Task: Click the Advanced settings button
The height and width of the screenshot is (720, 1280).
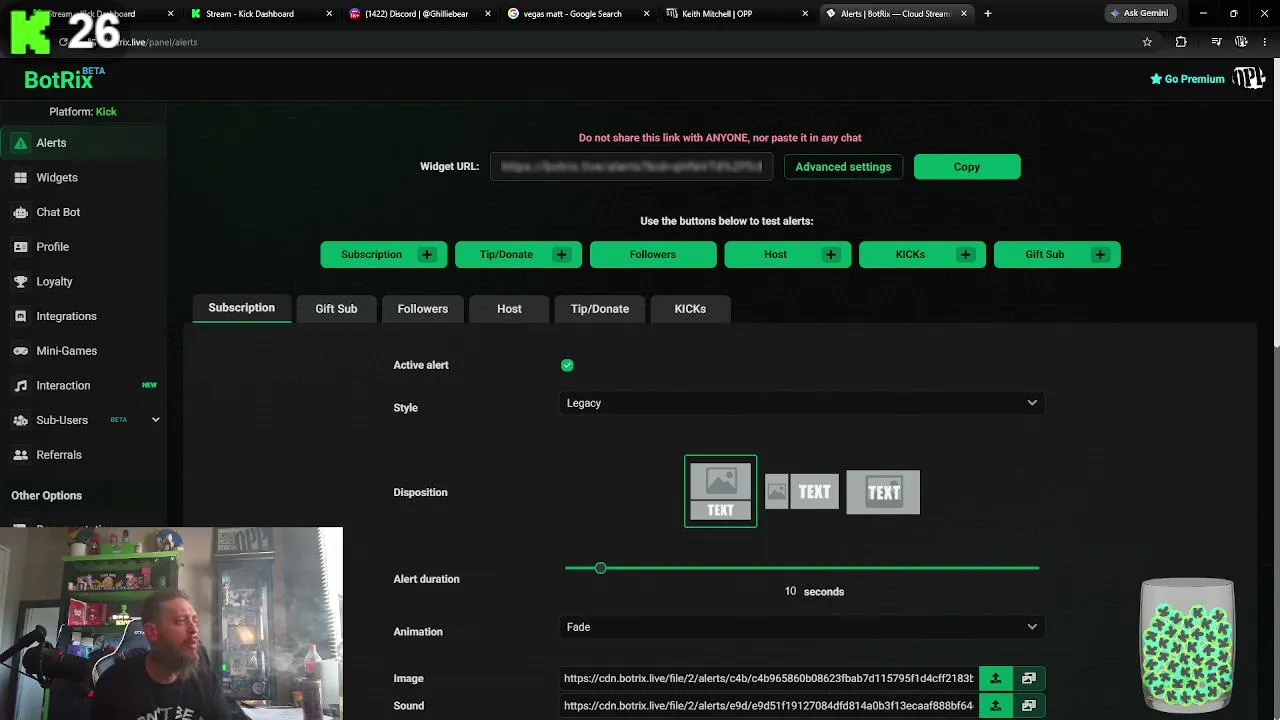Action: tap(843, 167)
